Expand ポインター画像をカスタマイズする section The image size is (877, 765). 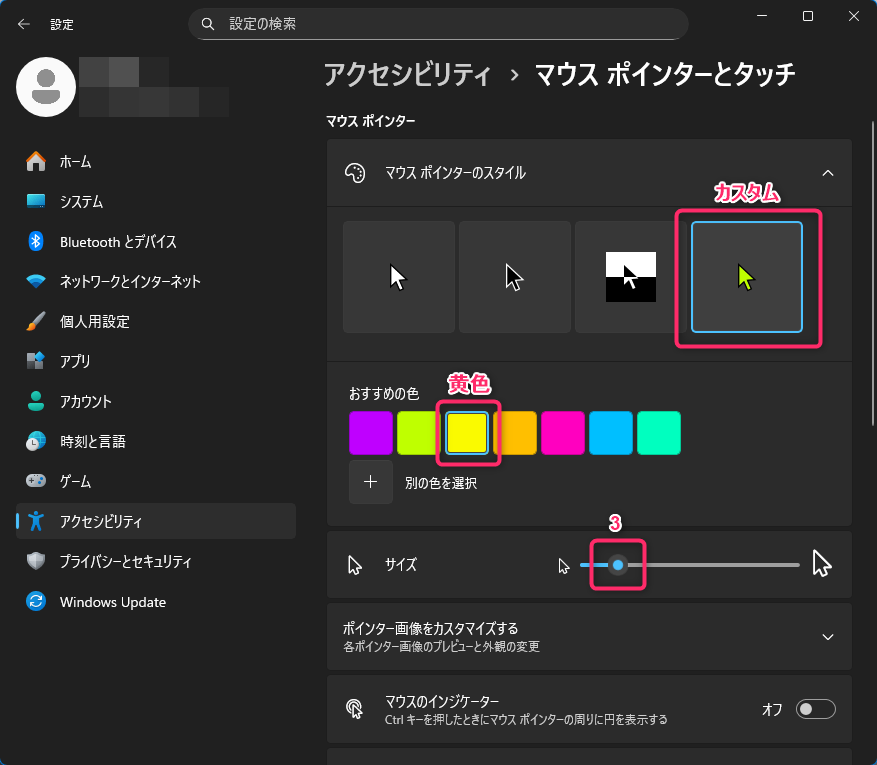827,637
